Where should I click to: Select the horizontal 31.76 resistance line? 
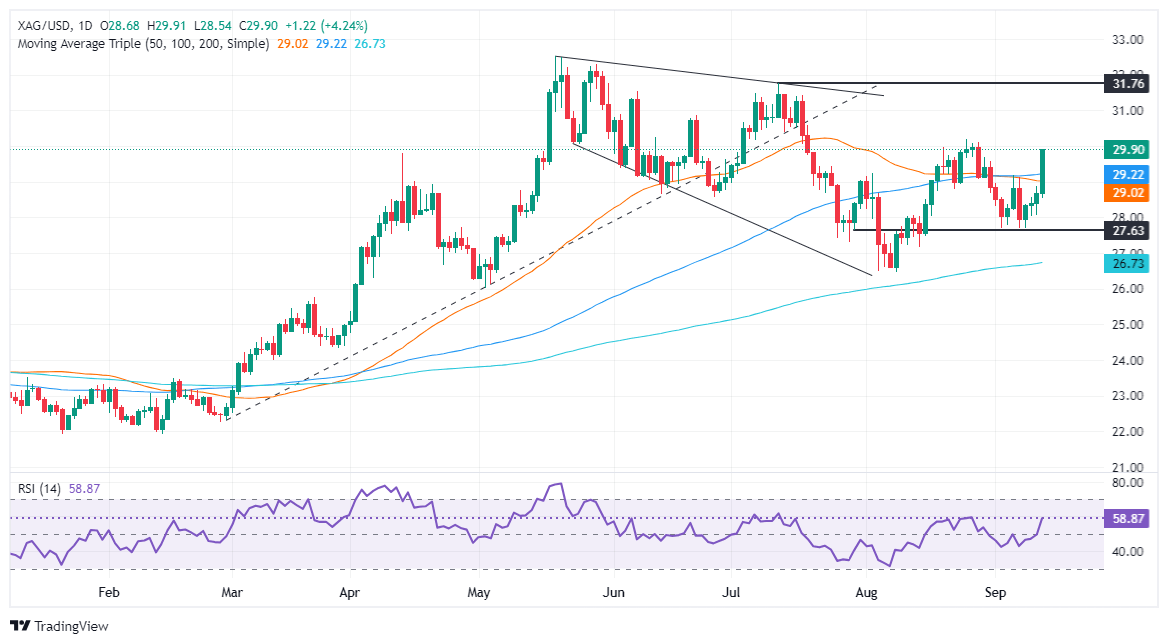point(940,83)
